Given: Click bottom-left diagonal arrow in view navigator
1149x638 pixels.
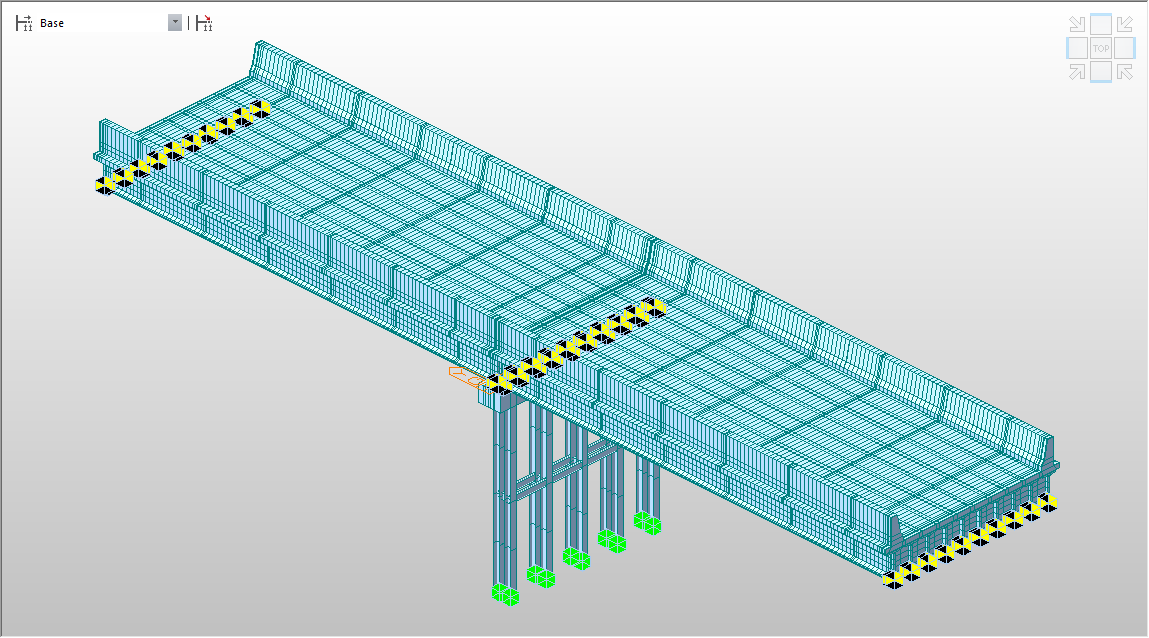Looking at the screenshot, I should tap(1077, 71).
